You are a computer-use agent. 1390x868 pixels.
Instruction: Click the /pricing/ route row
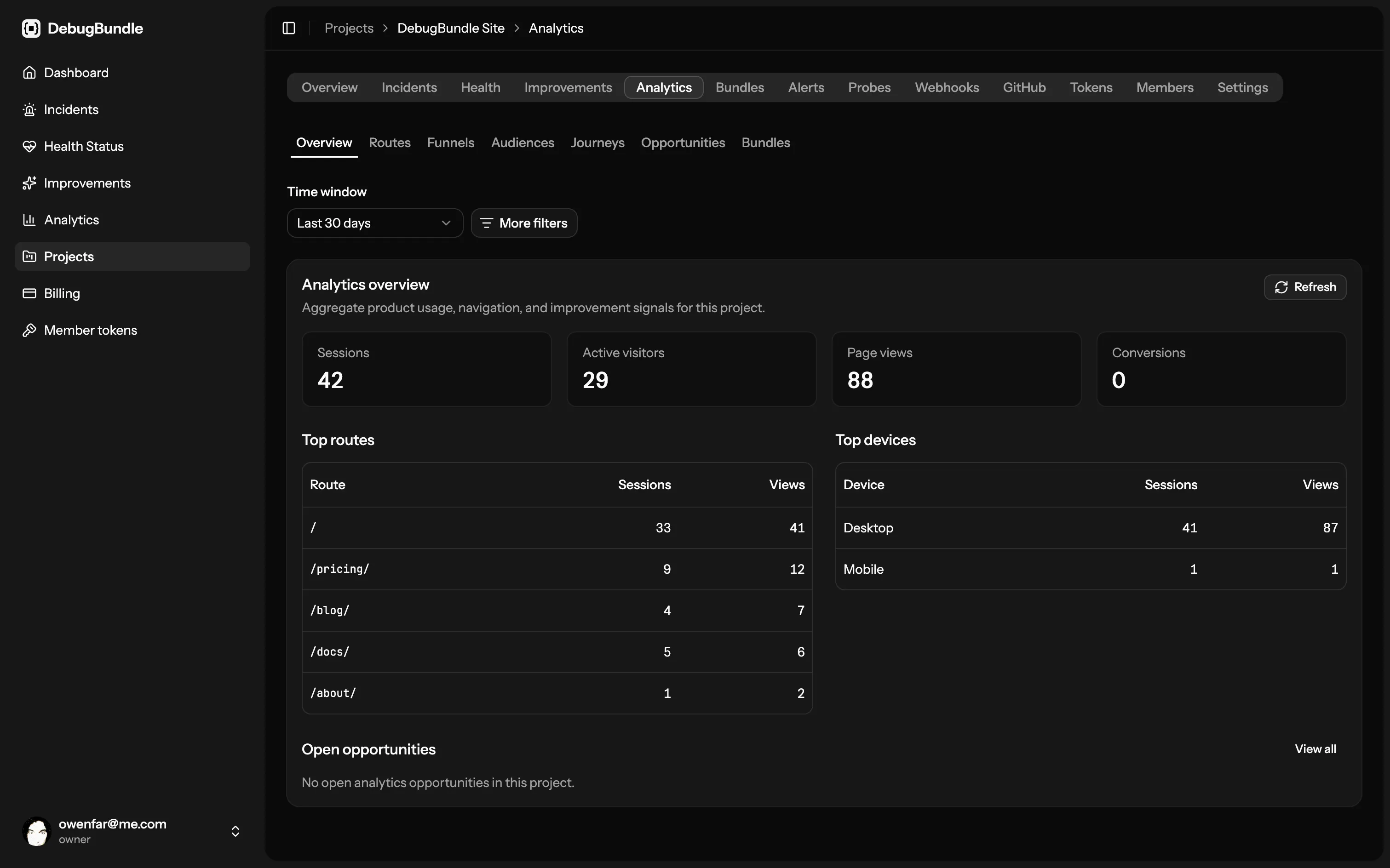pyautogui.click(x=557, y=569)
